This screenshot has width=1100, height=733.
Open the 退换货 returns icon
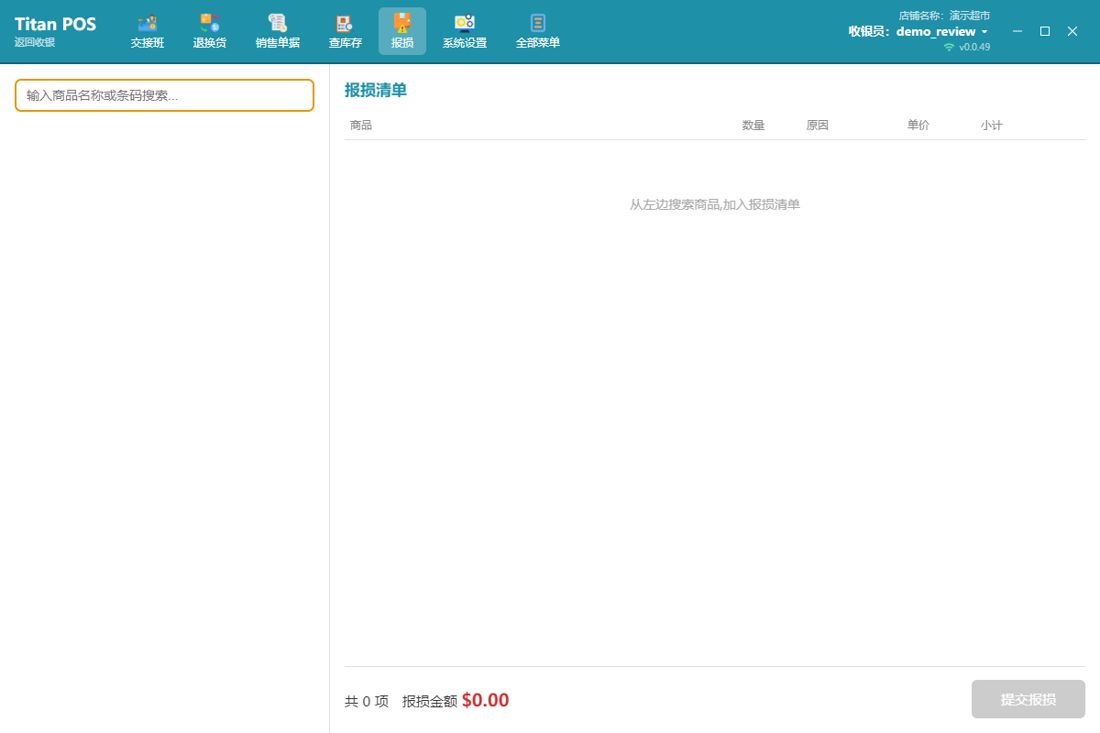pos(209,31)
